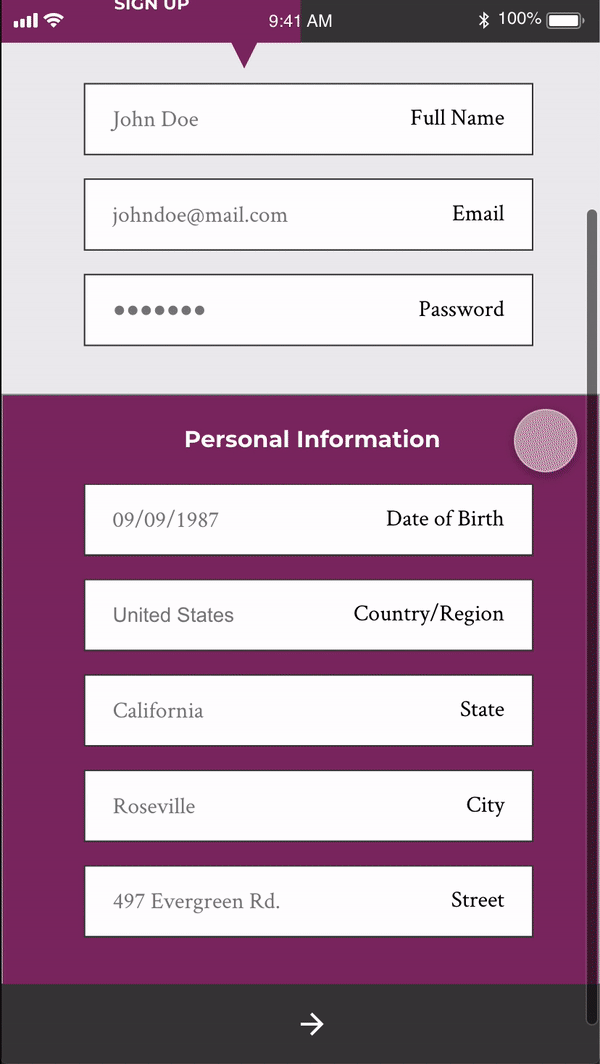Image resolution: width=600 pixels, height=1064 pixels.
Task: Tap the 100% battery percentage text
Action: 520,19
